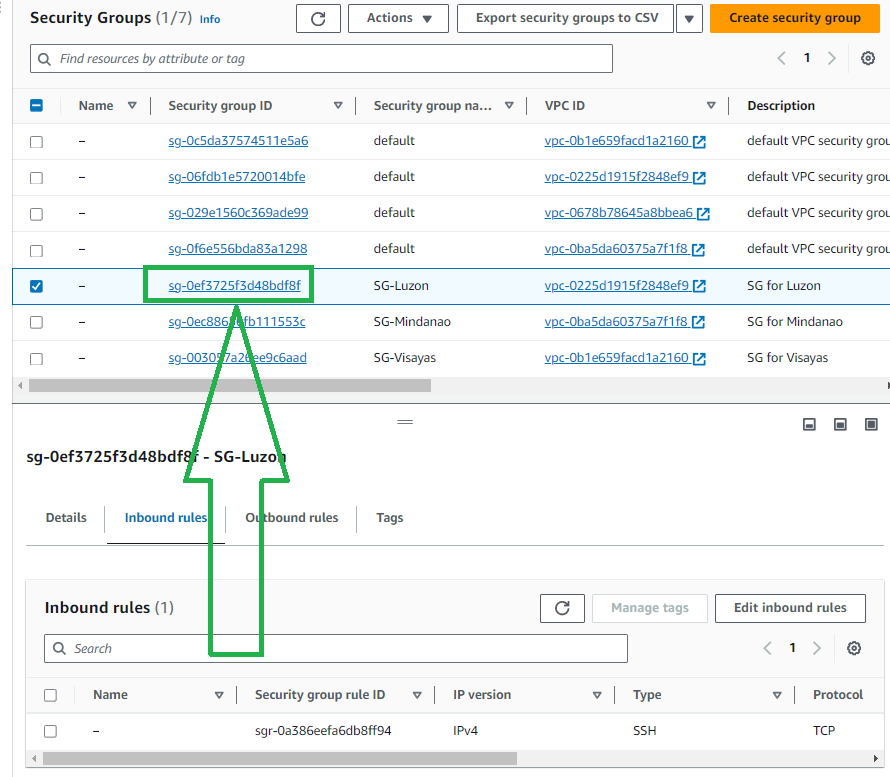Toggle select-all inbound rules checkbox

[51, 695]
